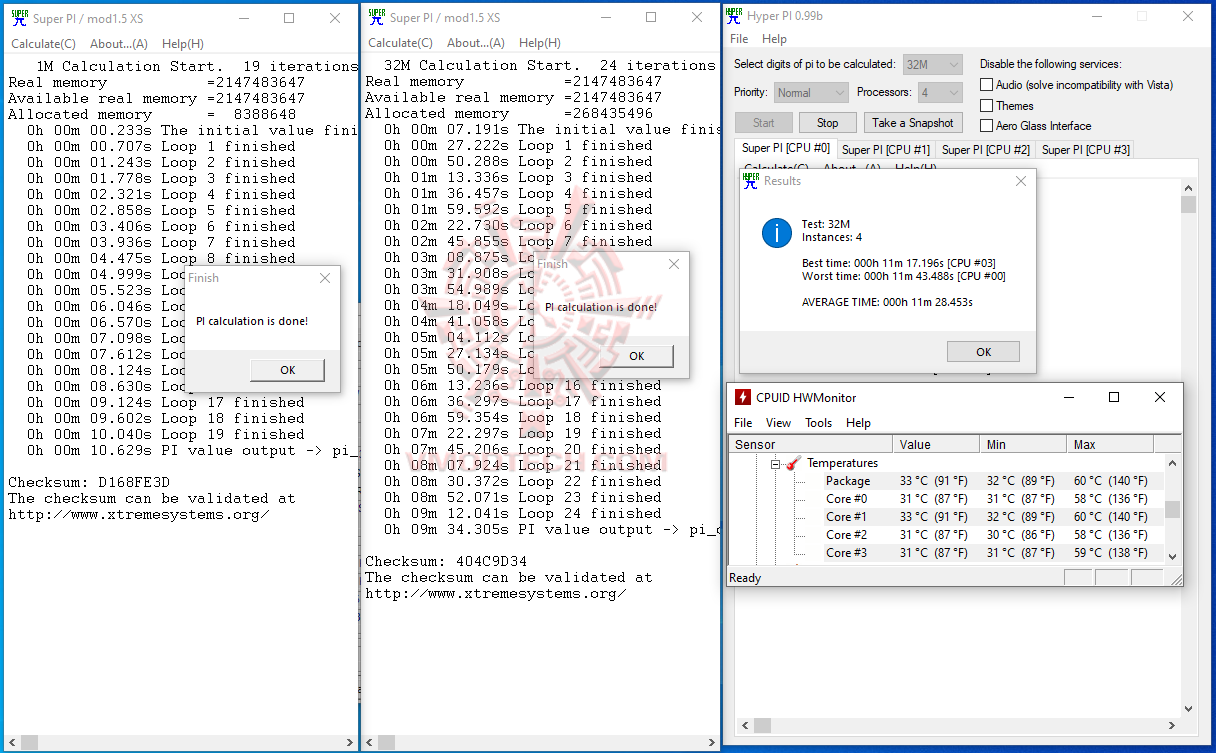Image resolution: width=1216 pixels, height=753 pixels.
Task: Open the Processors dropdown showing 4
Action: 939,92
